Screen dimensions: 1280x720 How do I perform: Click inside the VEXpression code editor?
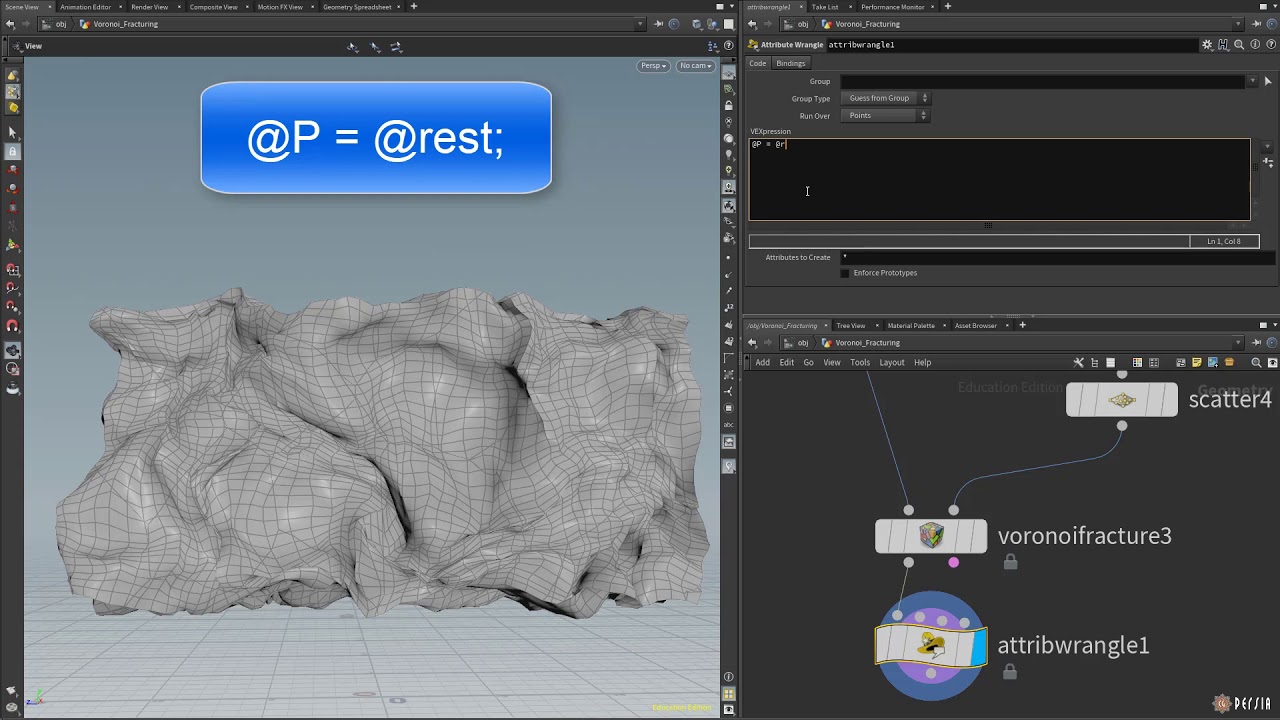click(x=999, y=180)
